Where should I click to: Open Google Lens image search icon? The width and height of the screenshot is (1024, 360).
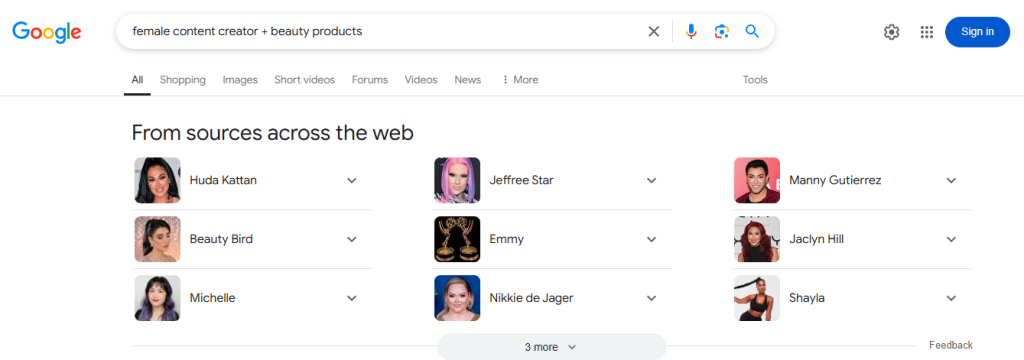pos(721,31)
